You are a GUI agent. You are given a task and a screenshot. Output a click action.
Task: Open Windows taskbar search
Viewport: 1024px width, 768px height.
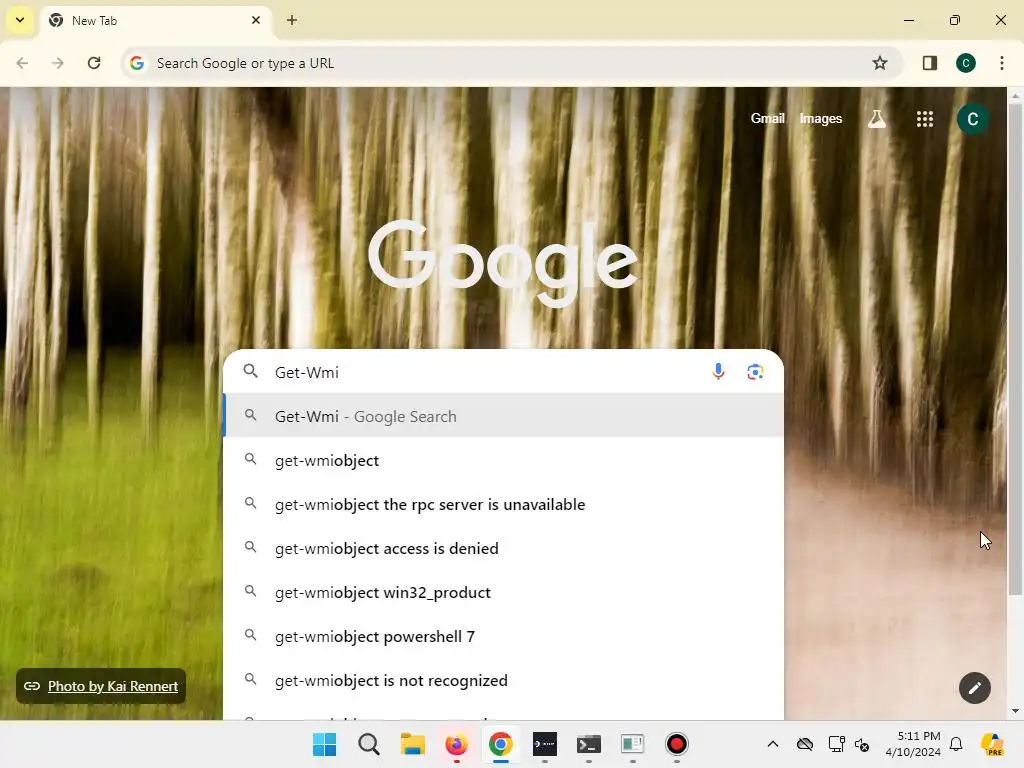(x=368, y=744)
